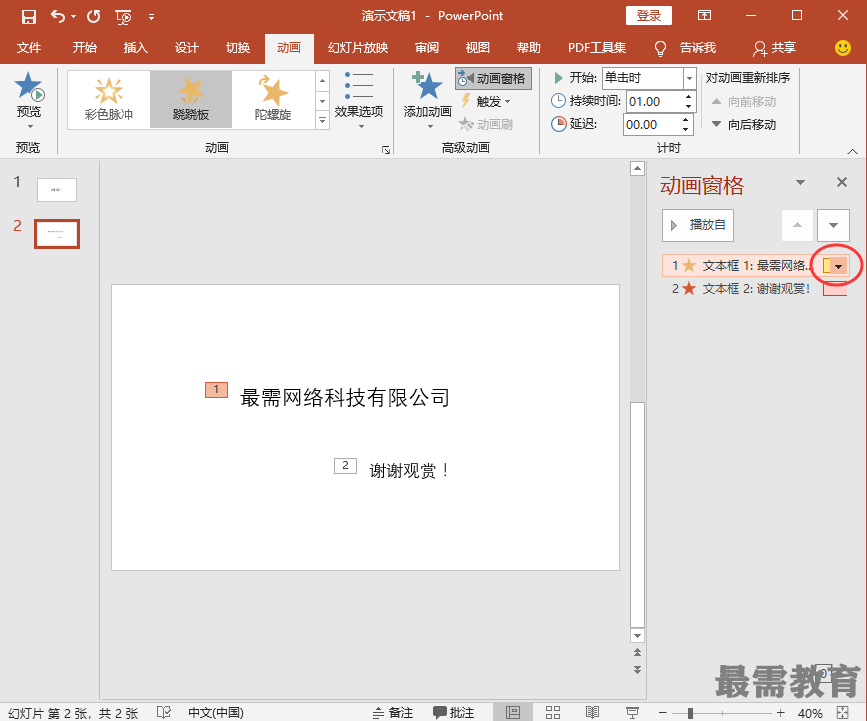Apply the 陀螺旋 animation effect
This screenshot has width=867, height=721.
pos(273,100)
